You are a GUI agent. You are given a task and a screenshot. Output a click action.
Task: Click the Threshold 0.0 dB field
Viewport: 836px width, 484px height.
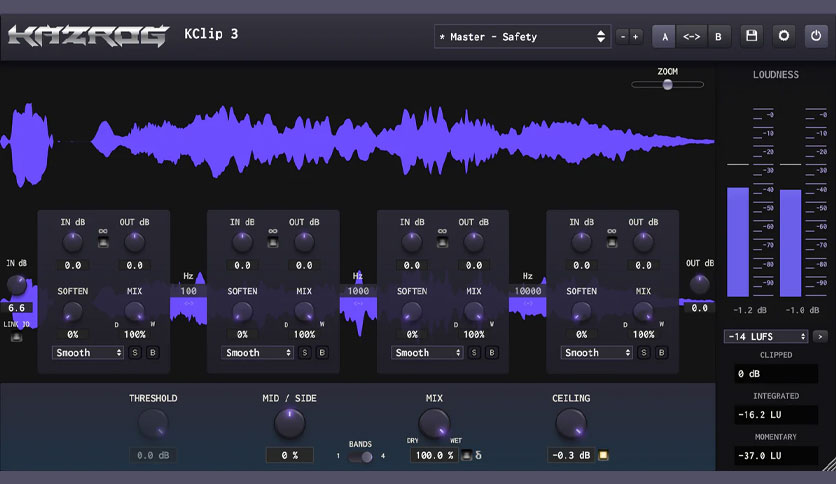153,455
